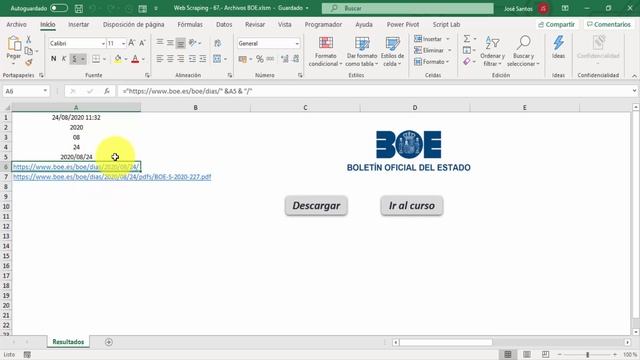Expand the formula bar
The height and width of the screenshot is (360, 640).
pyautogui.click(x=634, y=91)
